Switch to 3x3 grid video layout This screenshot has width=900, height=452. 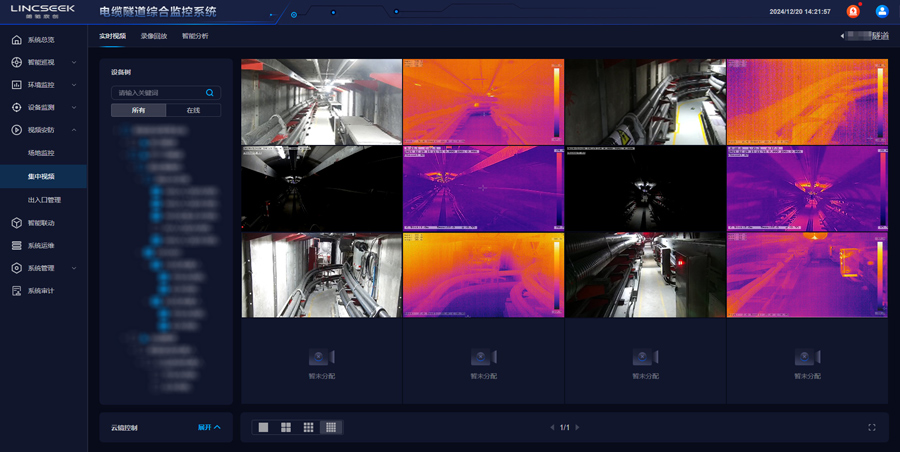point(309,427)
